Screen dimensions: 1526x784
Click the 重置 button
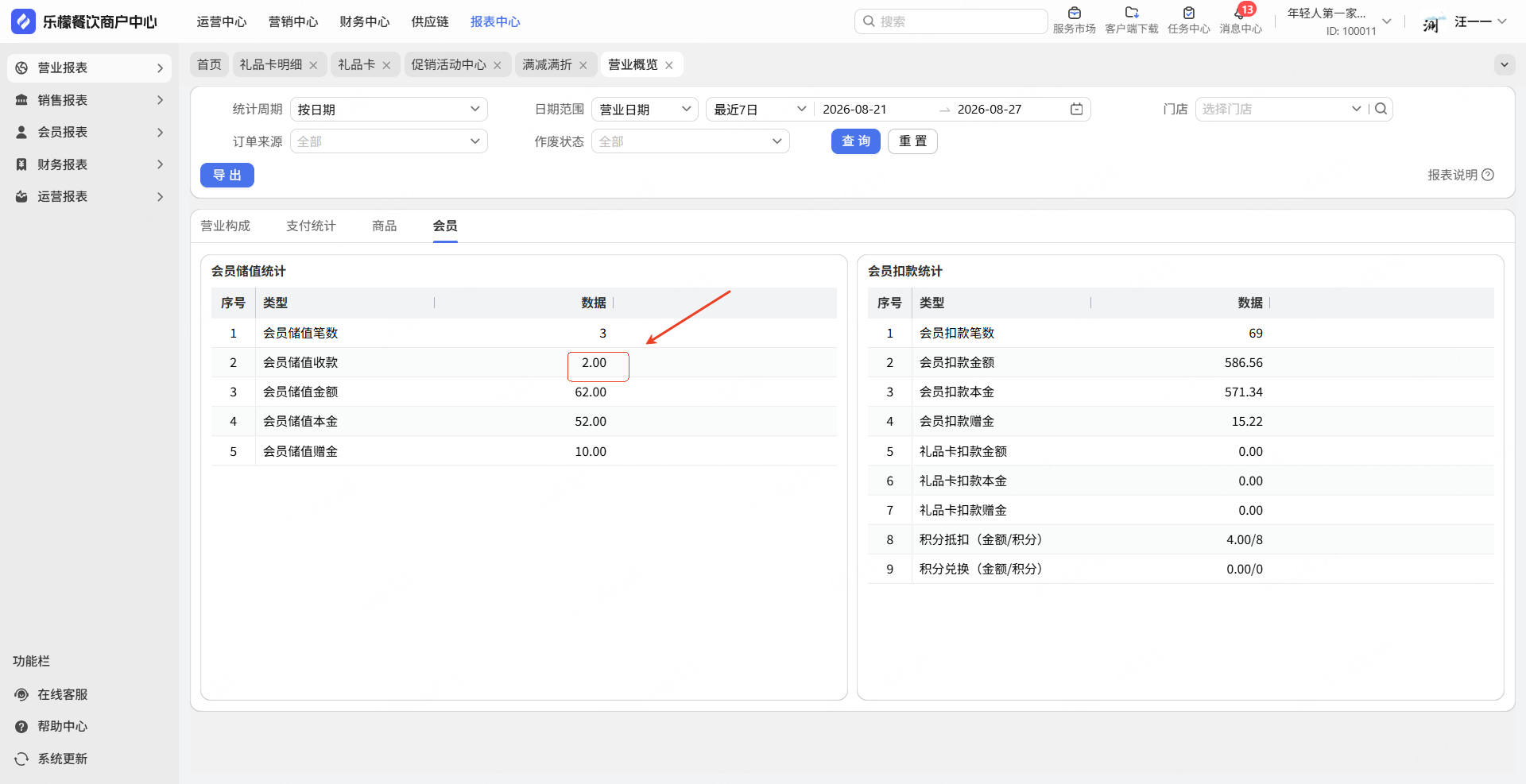click(x=912, y=141)
